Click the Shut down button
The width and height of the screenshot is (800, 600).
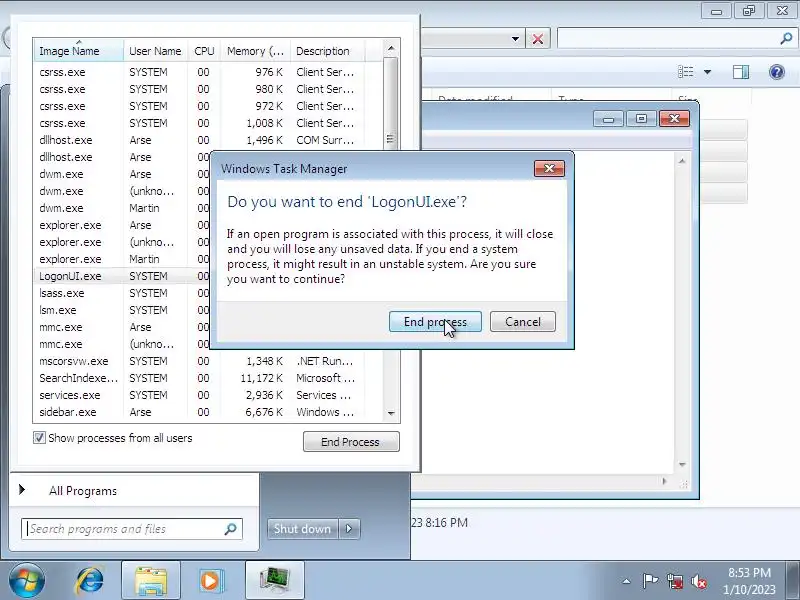(x=303, y=529)
